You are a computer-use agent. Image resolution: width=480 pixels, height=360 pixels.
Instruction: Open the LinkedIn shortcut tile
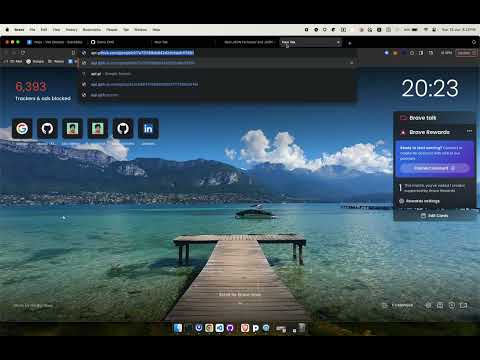[148, 128]
